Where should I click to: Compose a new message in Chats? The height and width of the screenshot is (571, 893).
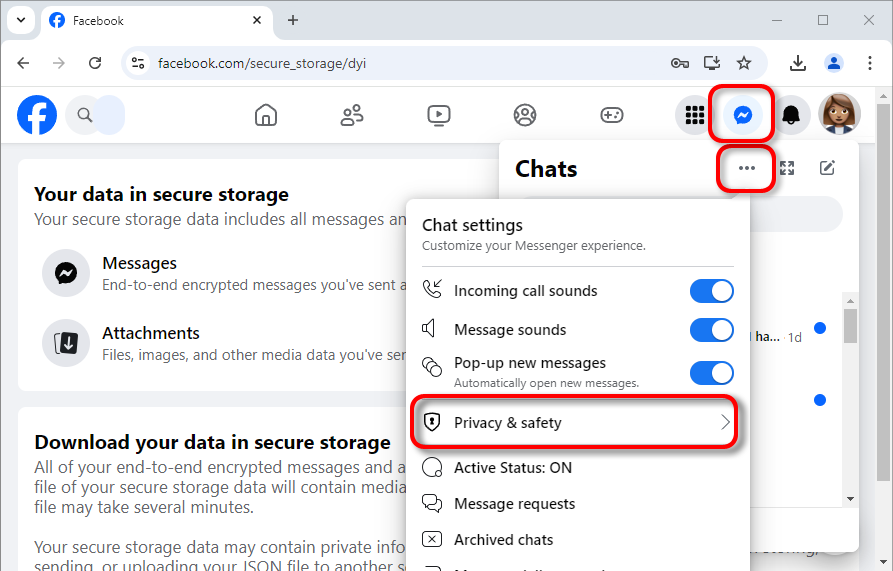tap(827, 168)
